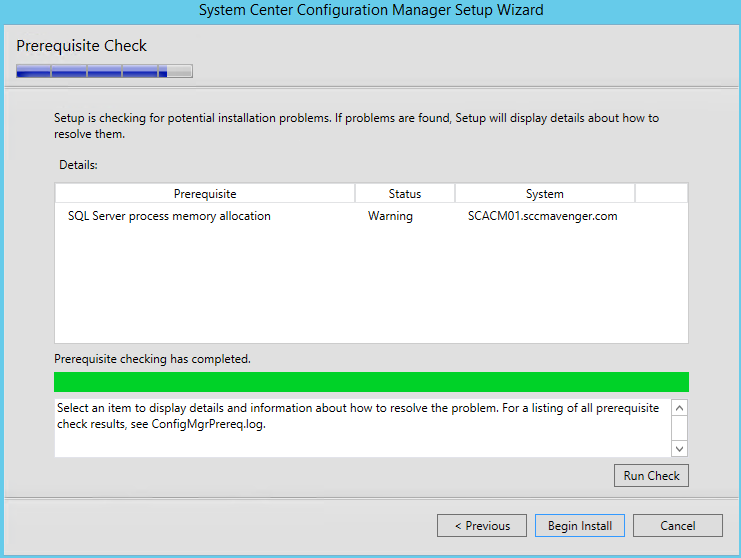The width and height of the screenshot is (741, 558).
Task: Run Check again on prerequisites
Action: point(651,475)
